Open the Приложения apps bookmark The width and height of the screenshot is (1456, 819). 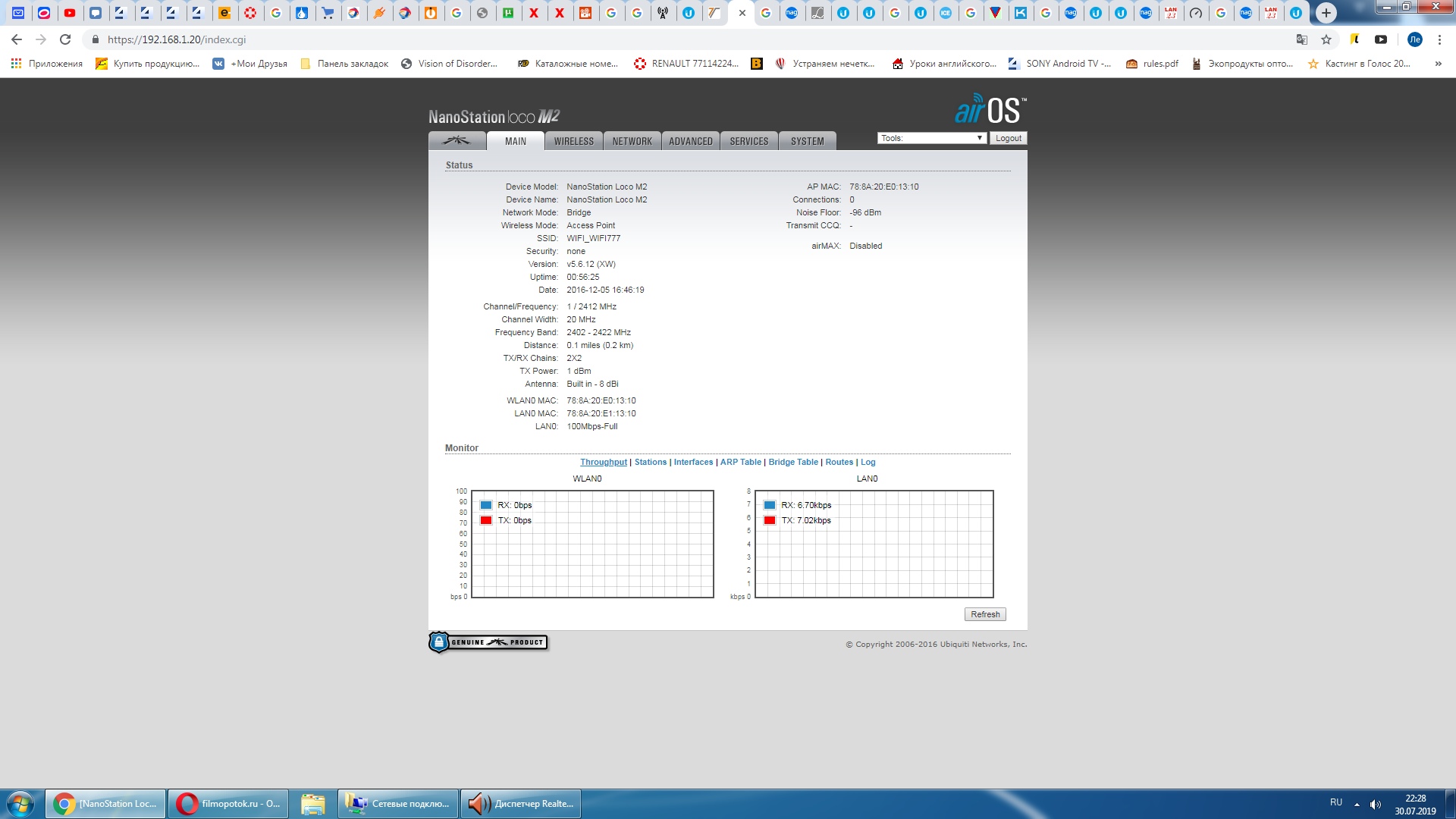47,64
